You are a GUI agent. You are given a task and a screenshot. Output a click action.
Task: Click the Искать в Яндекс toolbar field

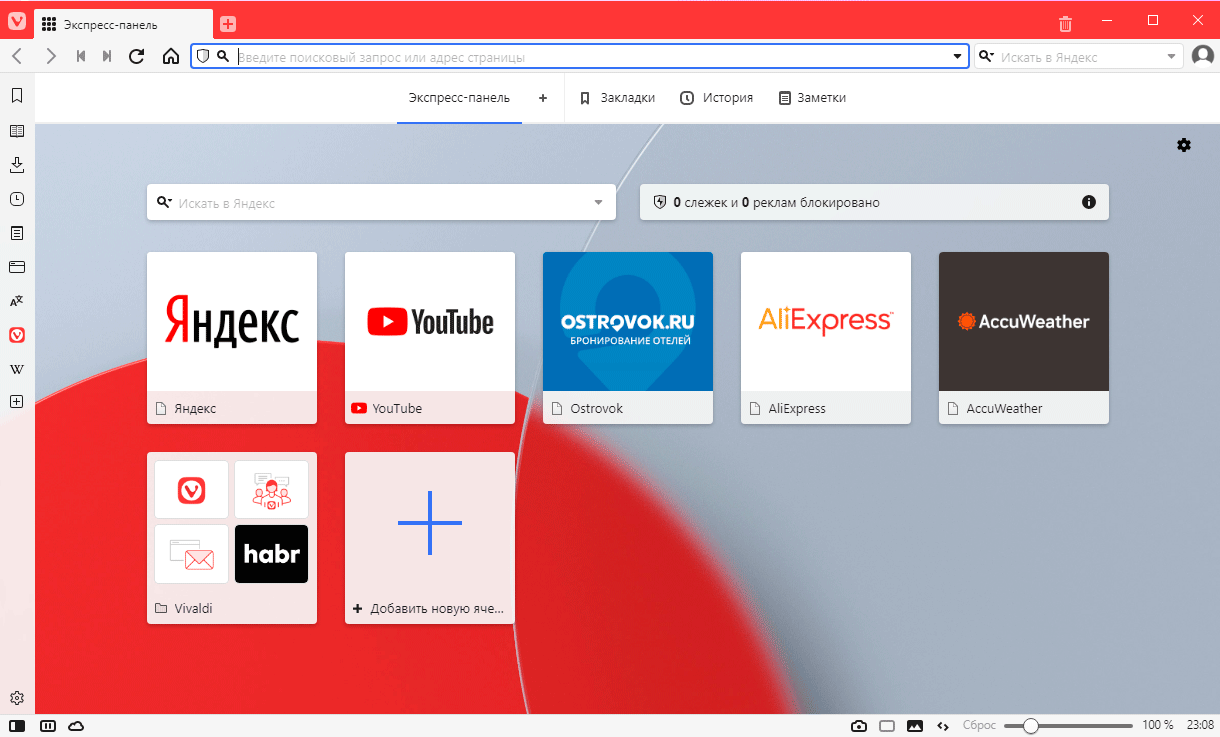coord(1080,57)
